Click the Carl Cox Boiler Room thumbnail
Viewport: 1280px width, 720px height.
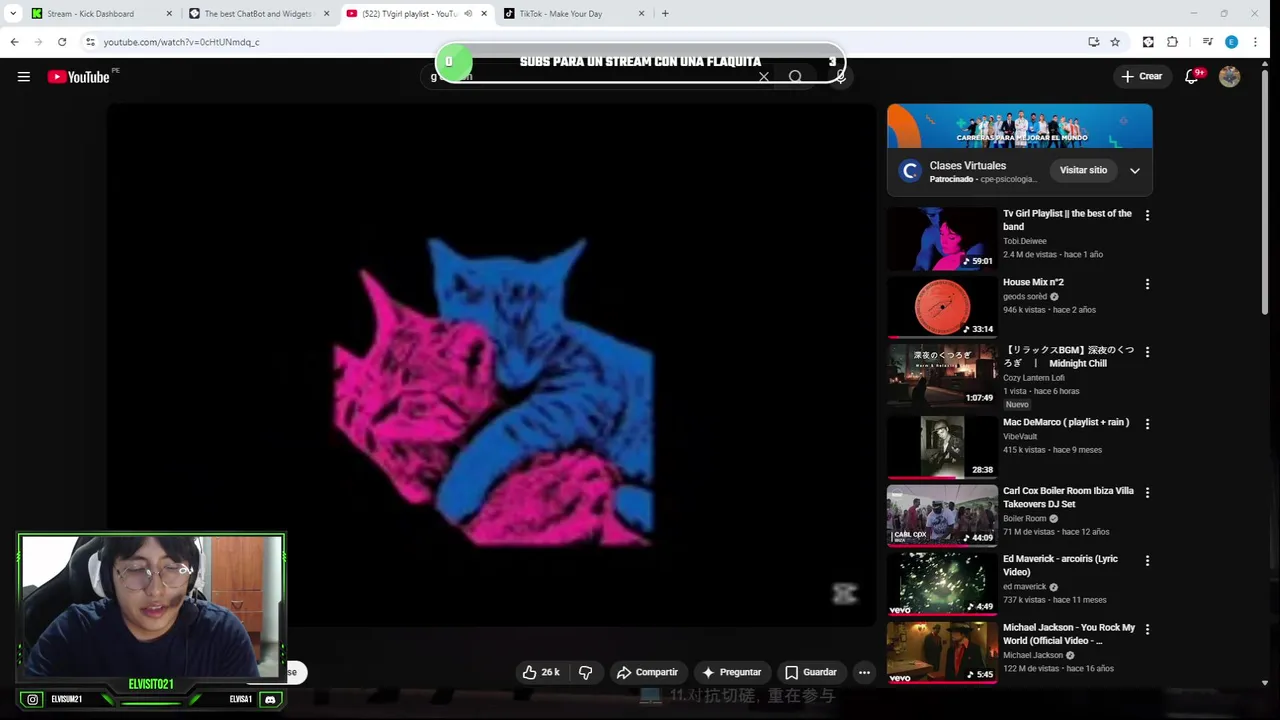click(942, 516)
